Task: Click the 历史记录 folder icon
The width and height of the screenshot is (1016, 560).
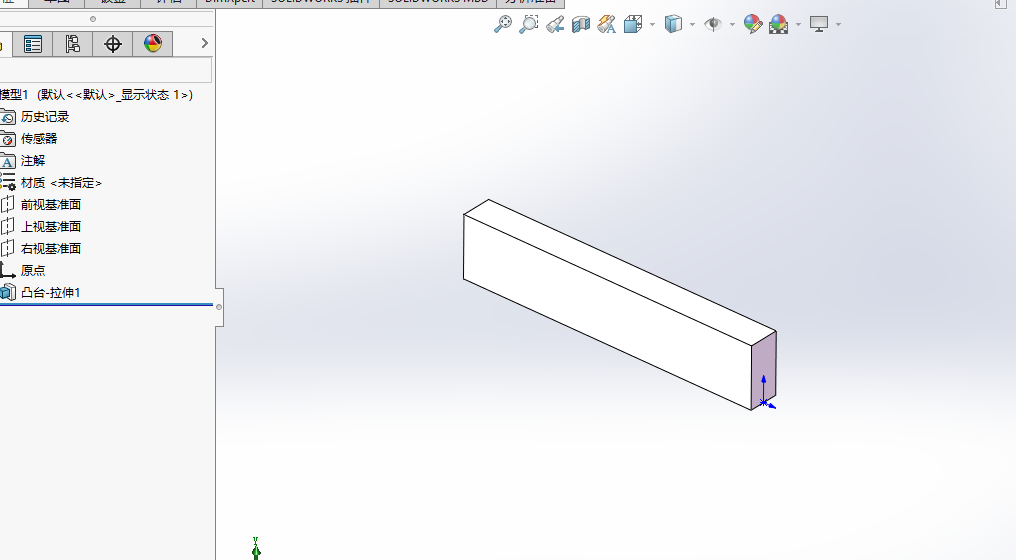Action: (7, 117)
